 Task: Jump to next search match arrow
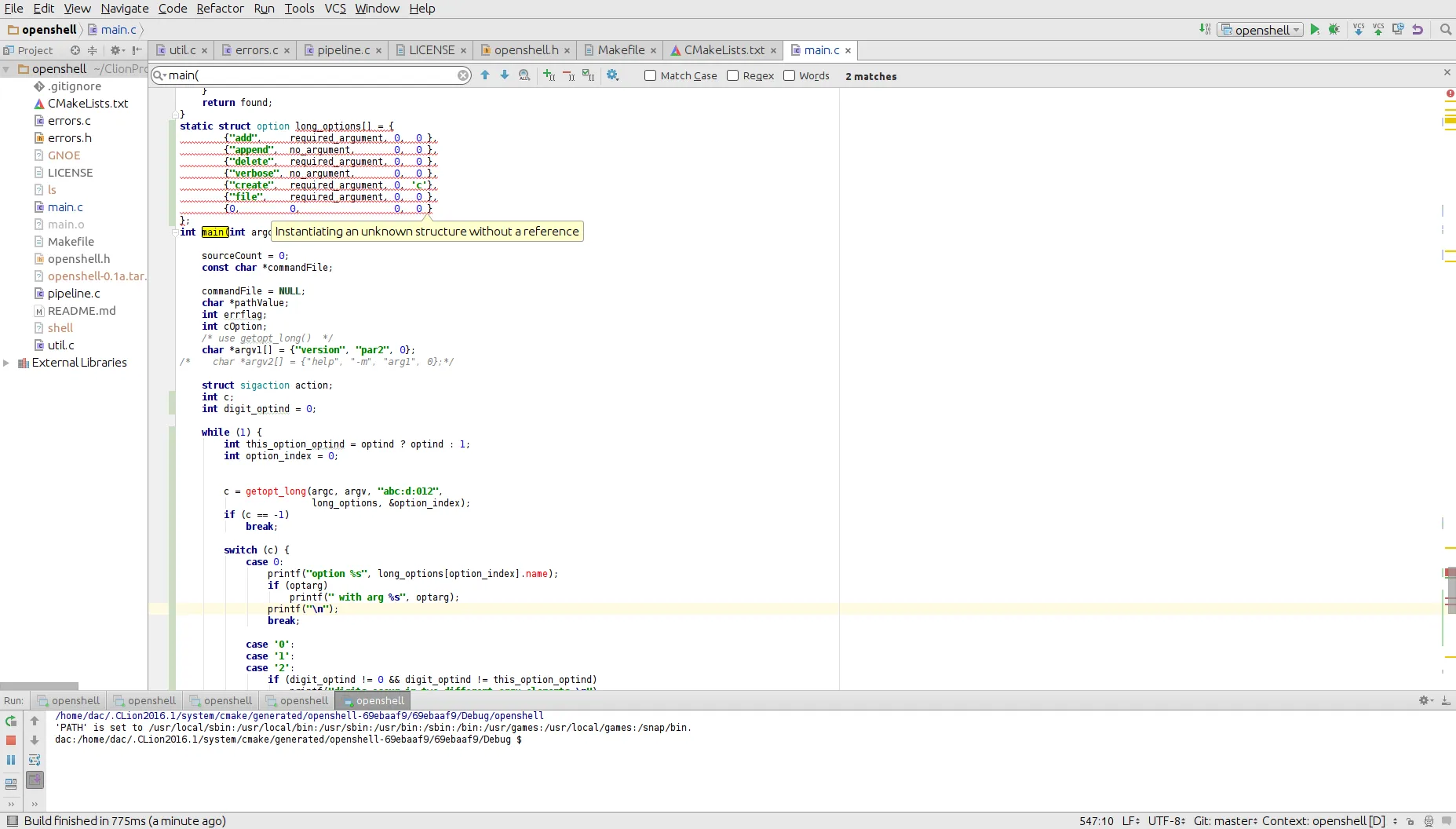coord(505,75)
